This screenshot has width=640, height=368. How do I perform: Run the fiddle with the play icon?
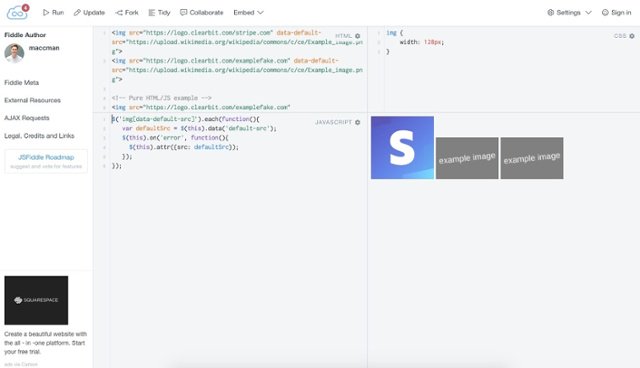tap(53, 13)
